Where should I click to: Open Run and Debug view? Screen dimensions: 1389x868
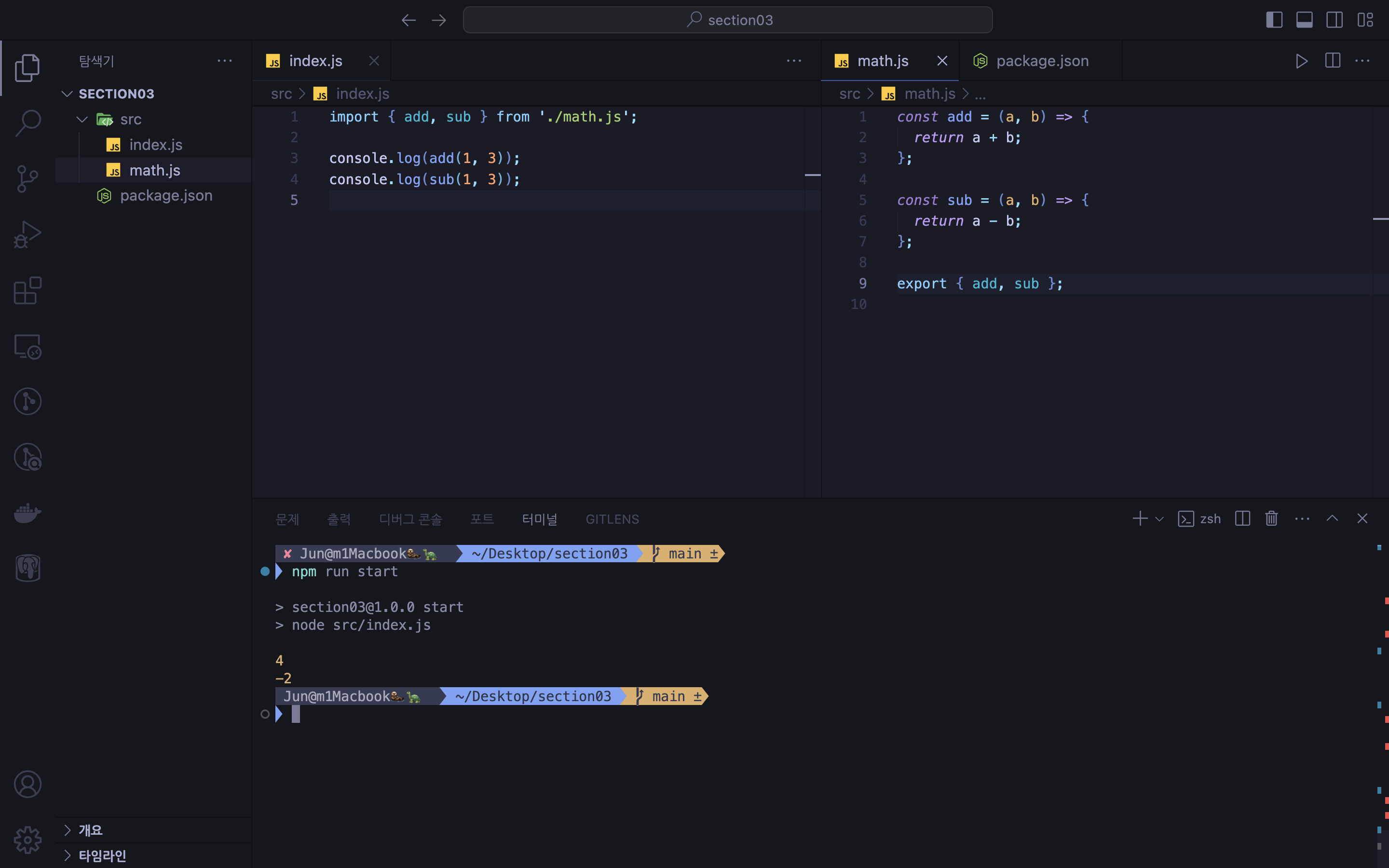27,234
